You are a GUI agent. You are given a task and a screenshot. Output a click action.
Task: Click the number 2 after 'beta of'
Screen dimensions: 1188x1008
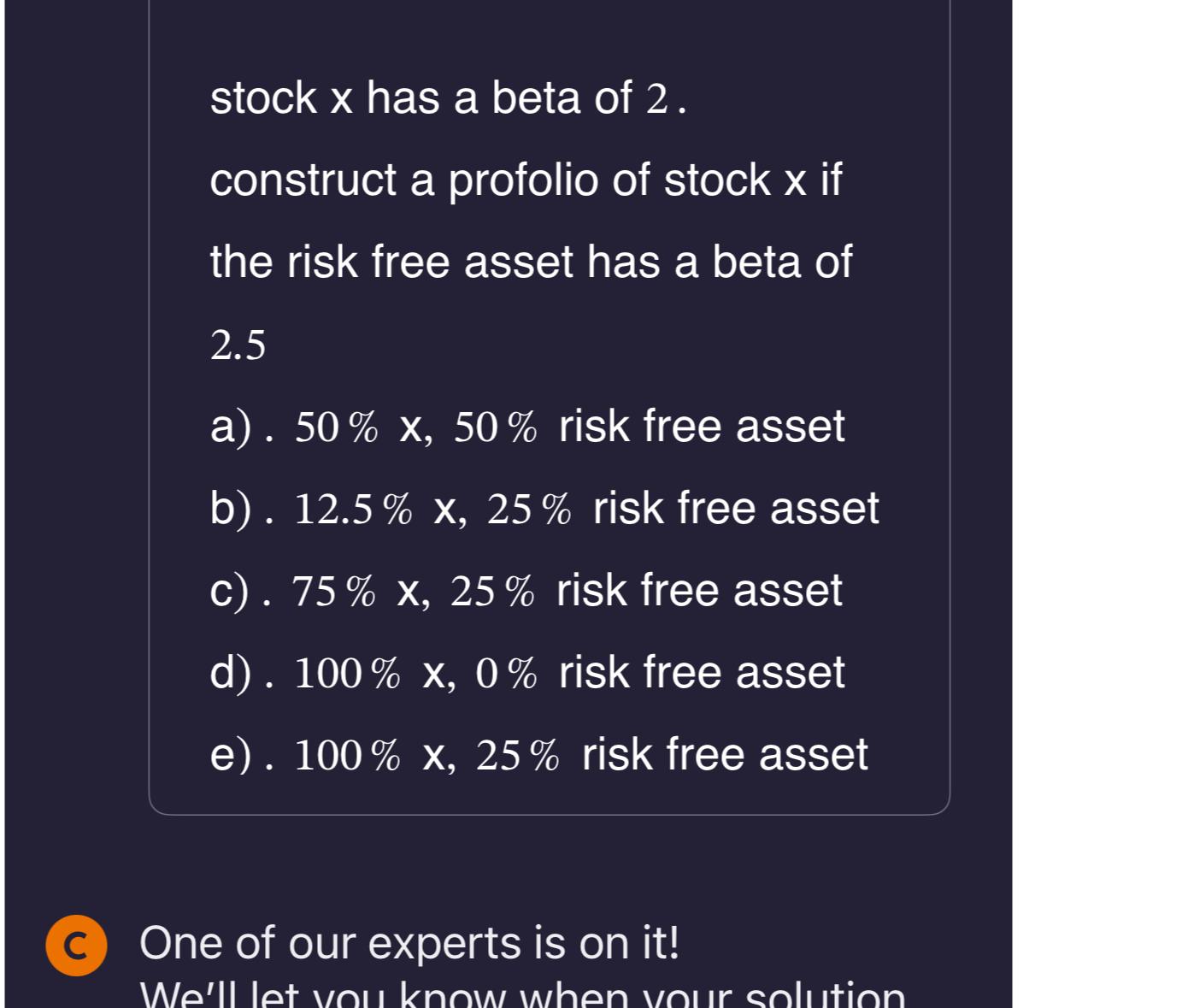656,99
